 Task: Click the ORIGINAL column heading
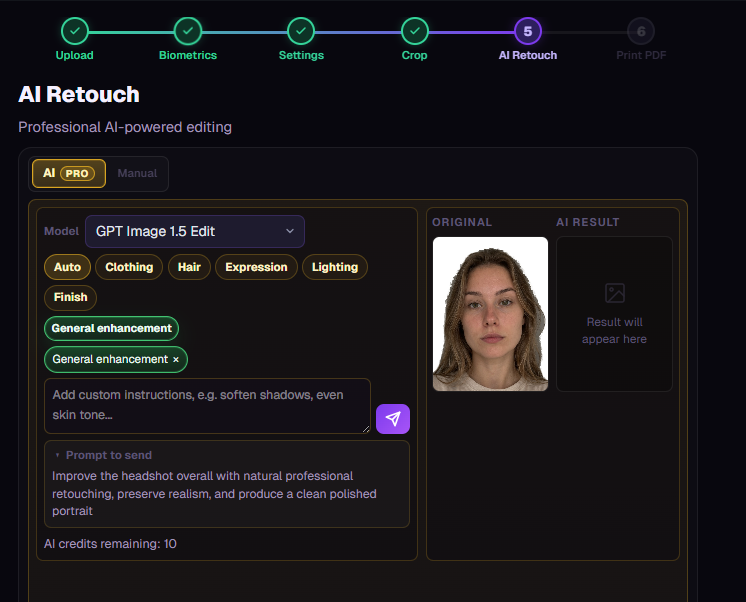click(462, 222)
